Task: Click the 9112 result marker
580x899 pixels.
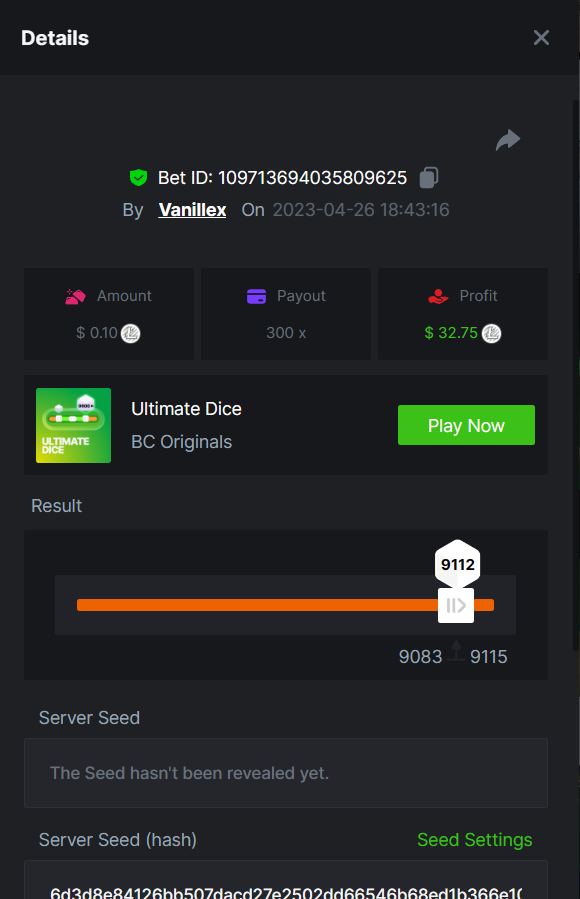Action: 457,564
